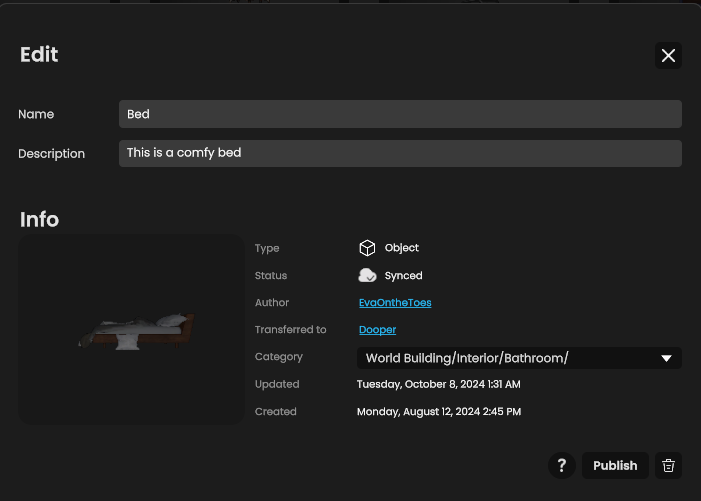Click the Updated date value
Screen dimensions: 701x501
pos(438,384)
